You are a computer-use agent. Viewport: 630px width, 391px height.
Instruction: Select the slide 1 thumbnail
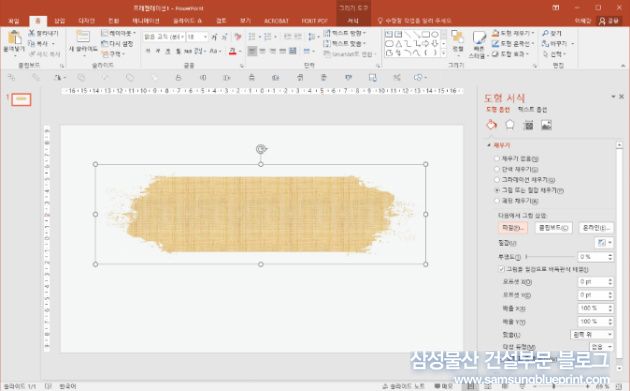pyautogui.click(x=21, y=99)
